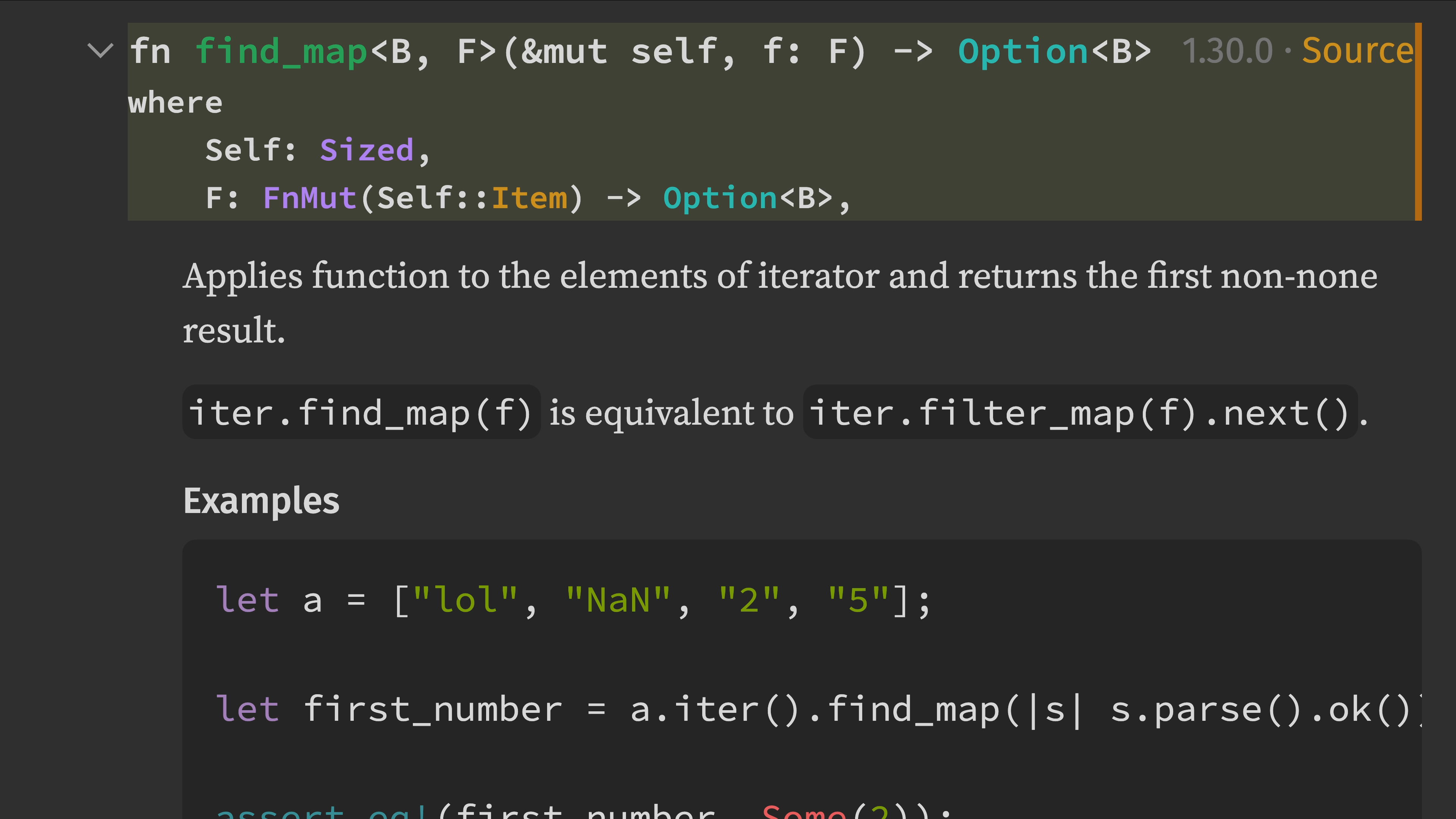This screenshot has height=819, width=1456.
Task: Collapse the find_map documentation chevron
Action: pyautogui.click(x=101, y=51)
